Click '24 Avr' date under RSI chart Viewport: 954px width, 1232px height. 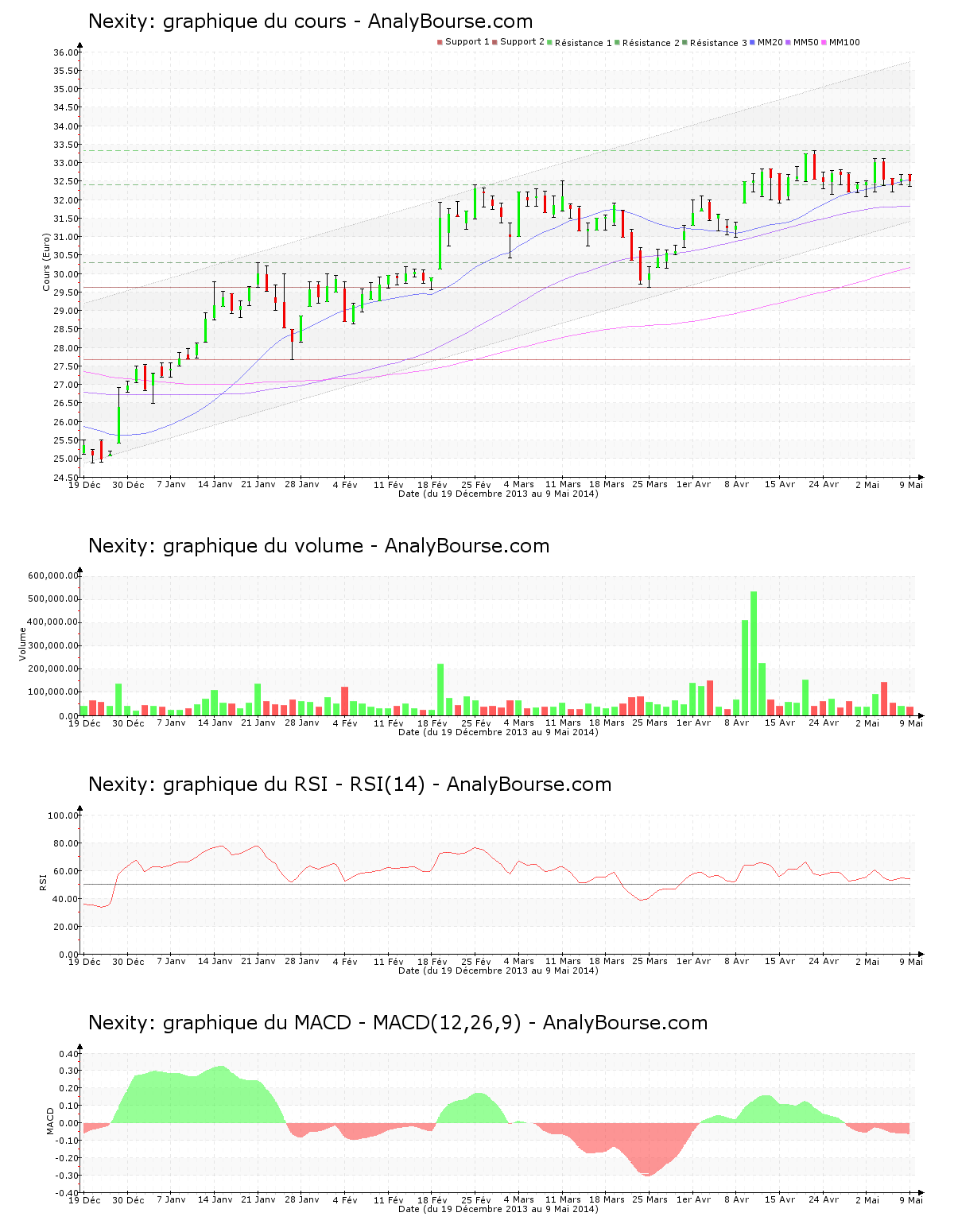(x=824, y=961)
